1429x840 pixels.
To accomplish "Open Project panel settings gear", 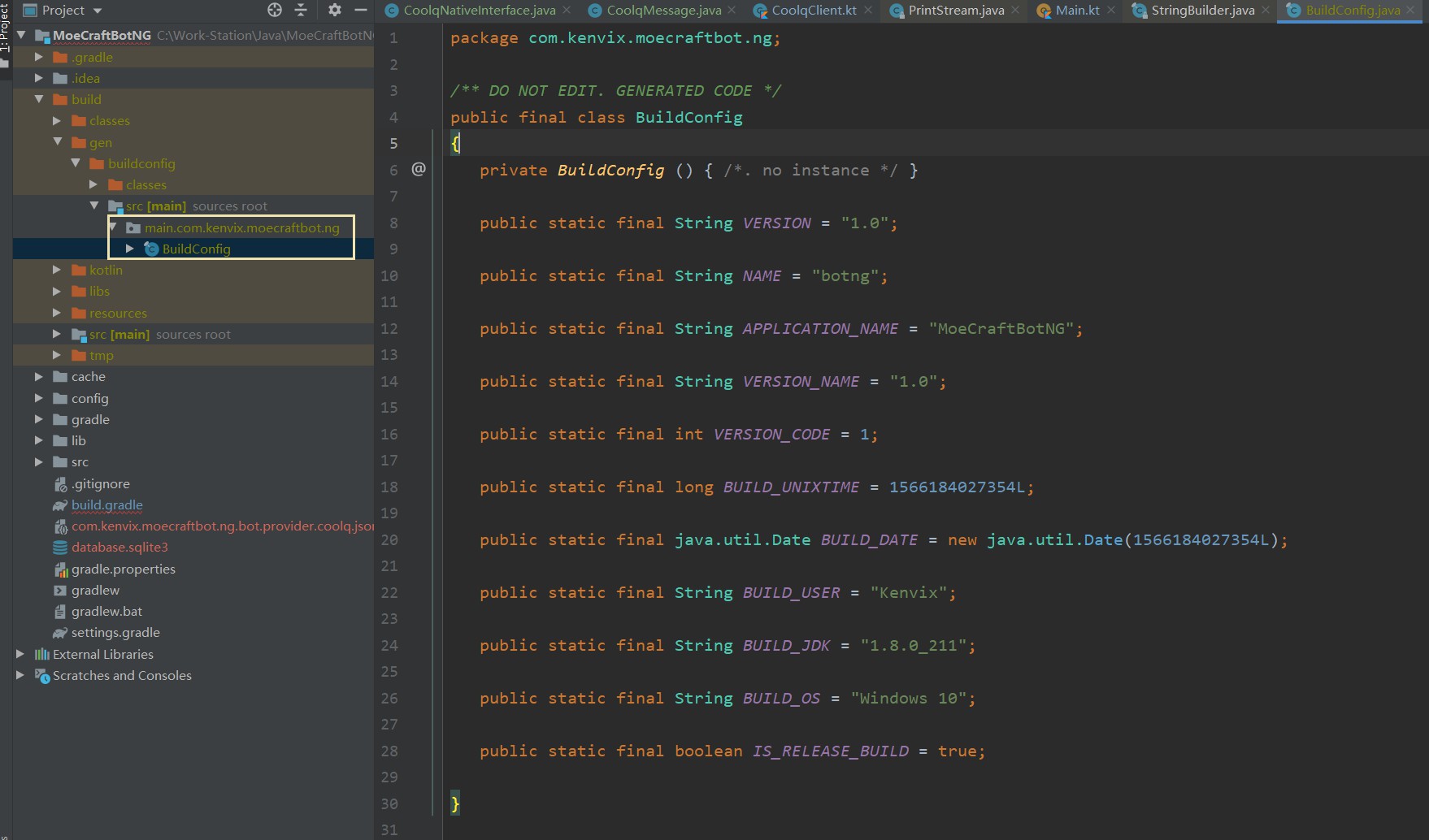I will (x=335, y=10).
